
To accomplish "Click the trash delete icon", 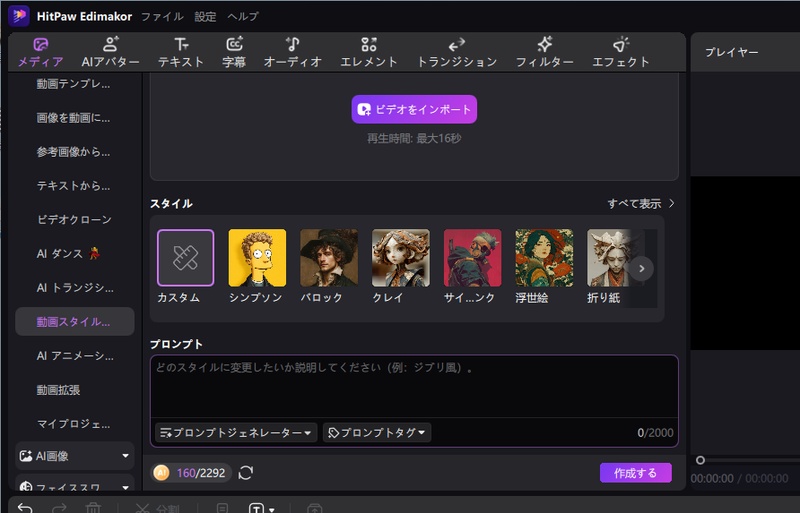I will (93, 508).
